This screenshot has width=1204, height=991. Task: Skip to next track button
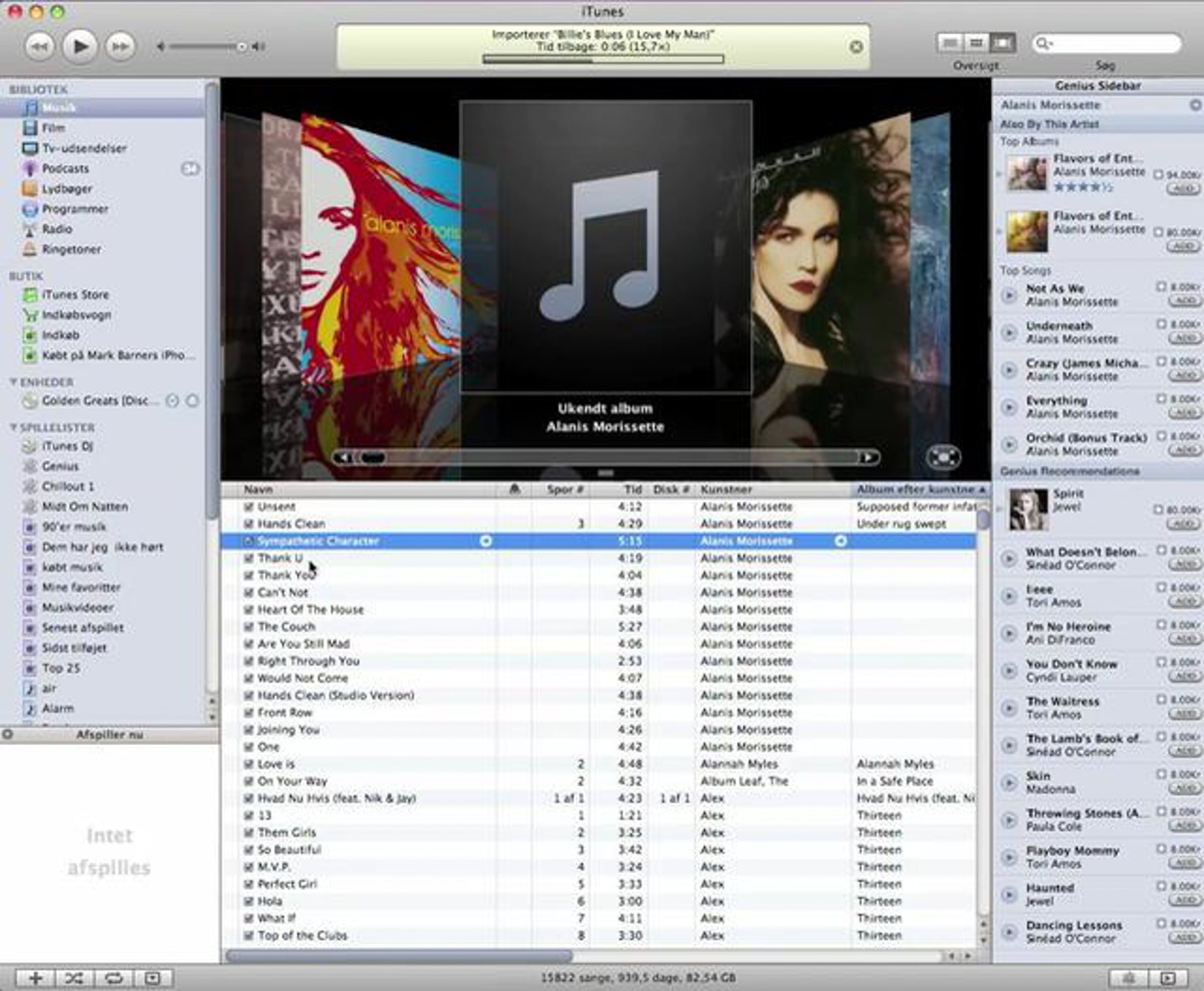(x=120, y=46)
